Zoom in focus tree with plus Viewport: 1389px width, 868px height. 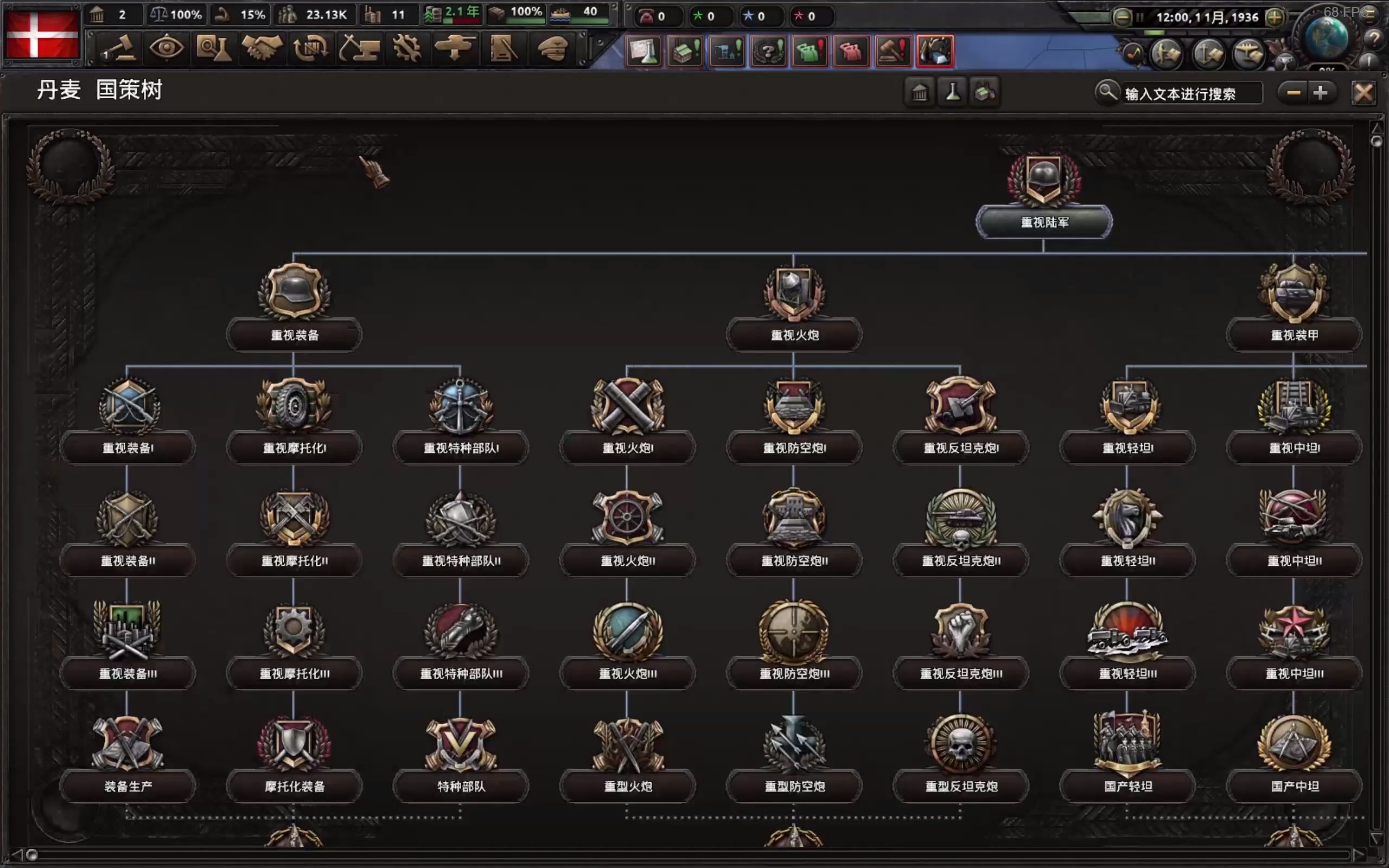[1320, 93]
